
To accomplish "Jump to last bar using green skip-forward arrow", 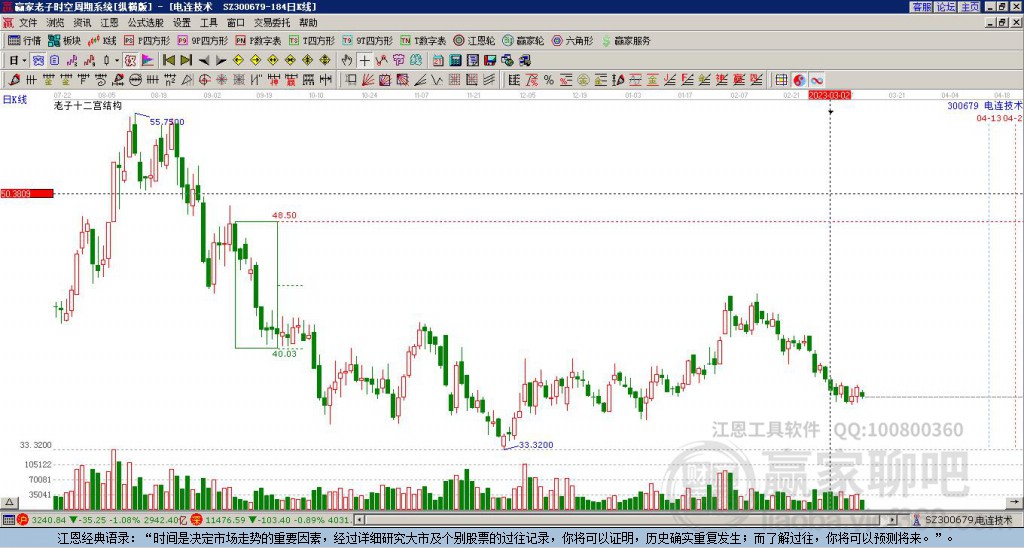I will click(x=186, y=61).
